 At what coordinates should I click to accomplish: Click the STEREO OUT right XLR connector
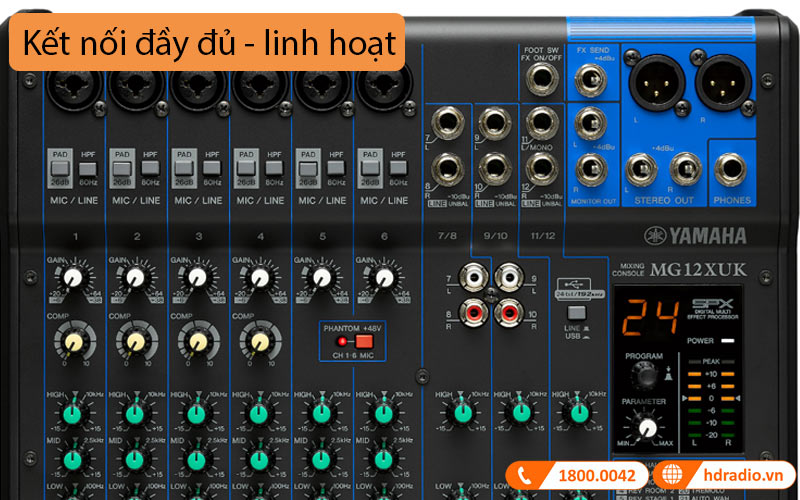(x=723, y=83)
